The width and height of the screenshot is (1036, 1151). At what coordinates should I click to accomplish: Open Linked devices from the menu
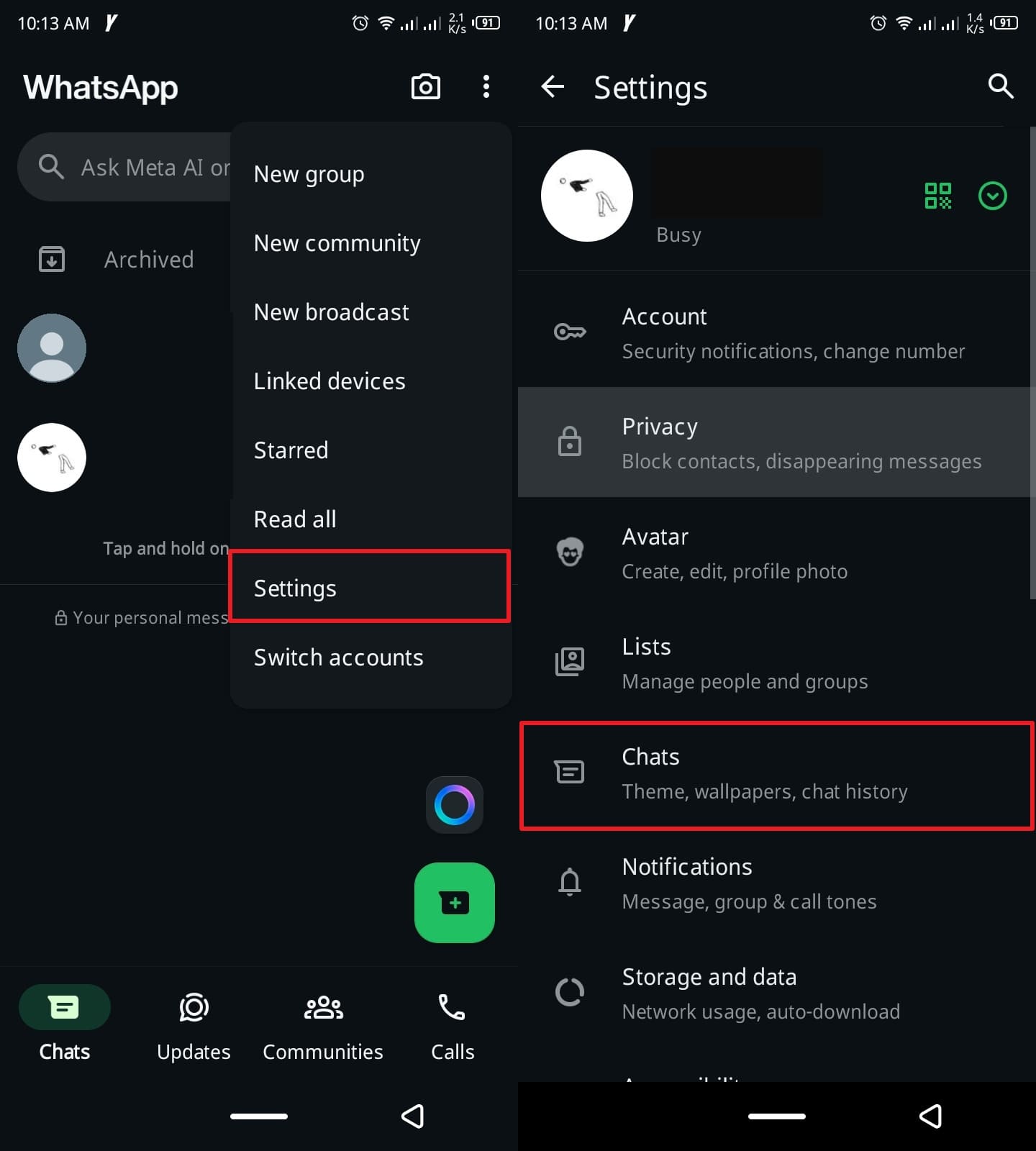371,381
